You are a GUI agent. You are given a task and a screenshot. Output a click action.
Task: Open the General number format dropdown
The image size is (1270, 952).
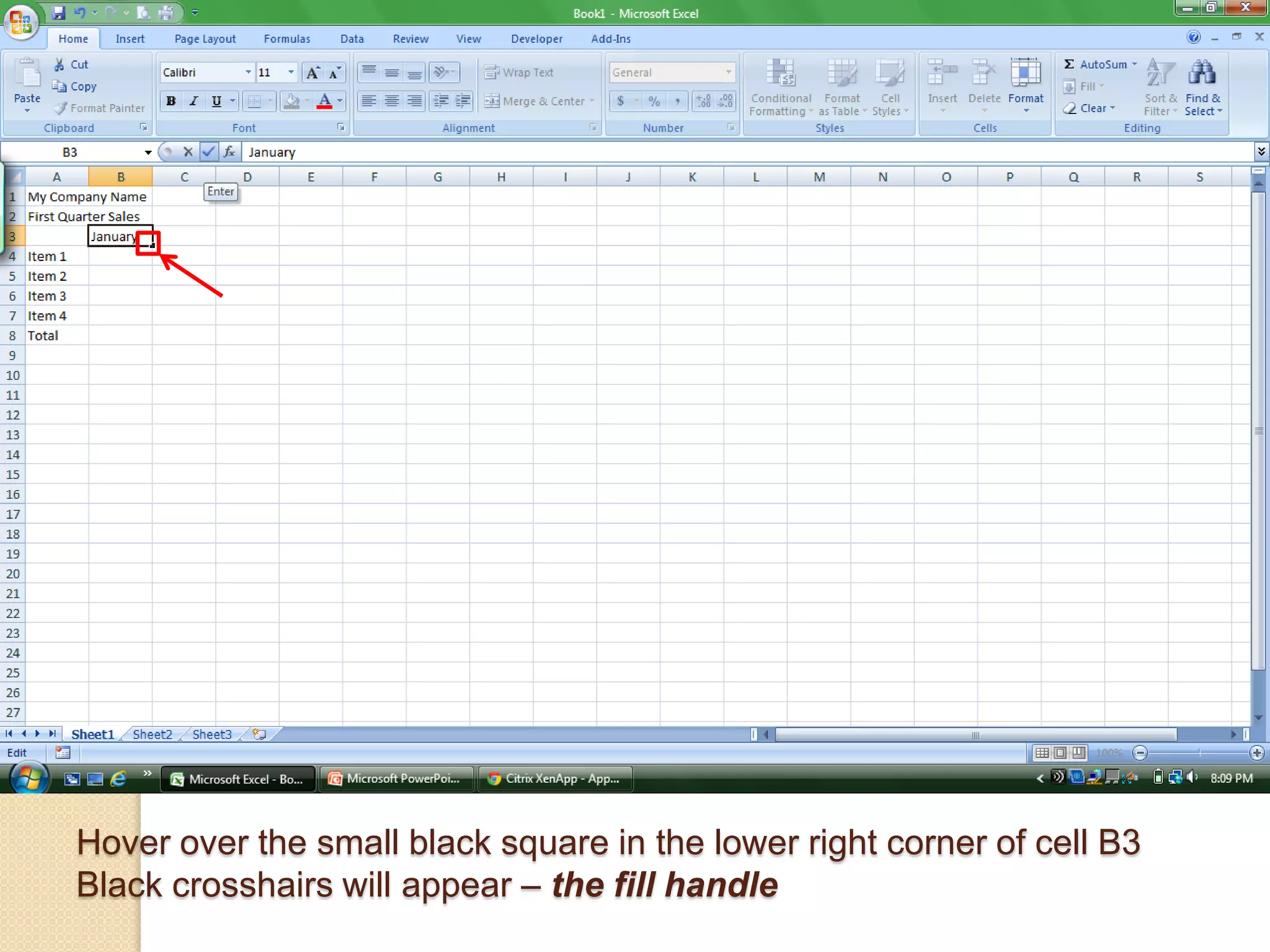tap(729, 73)
